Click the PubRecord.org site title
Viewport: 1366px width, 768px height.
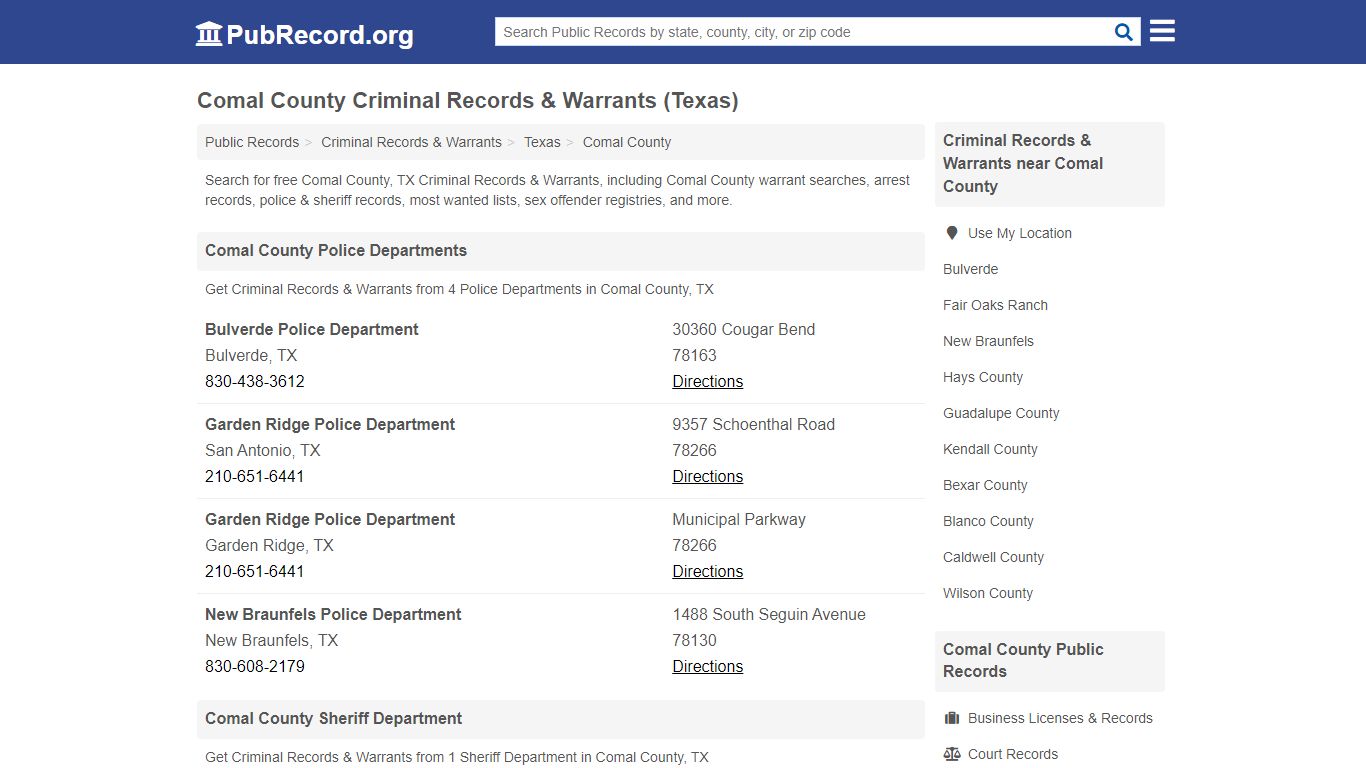coord(320,35)
